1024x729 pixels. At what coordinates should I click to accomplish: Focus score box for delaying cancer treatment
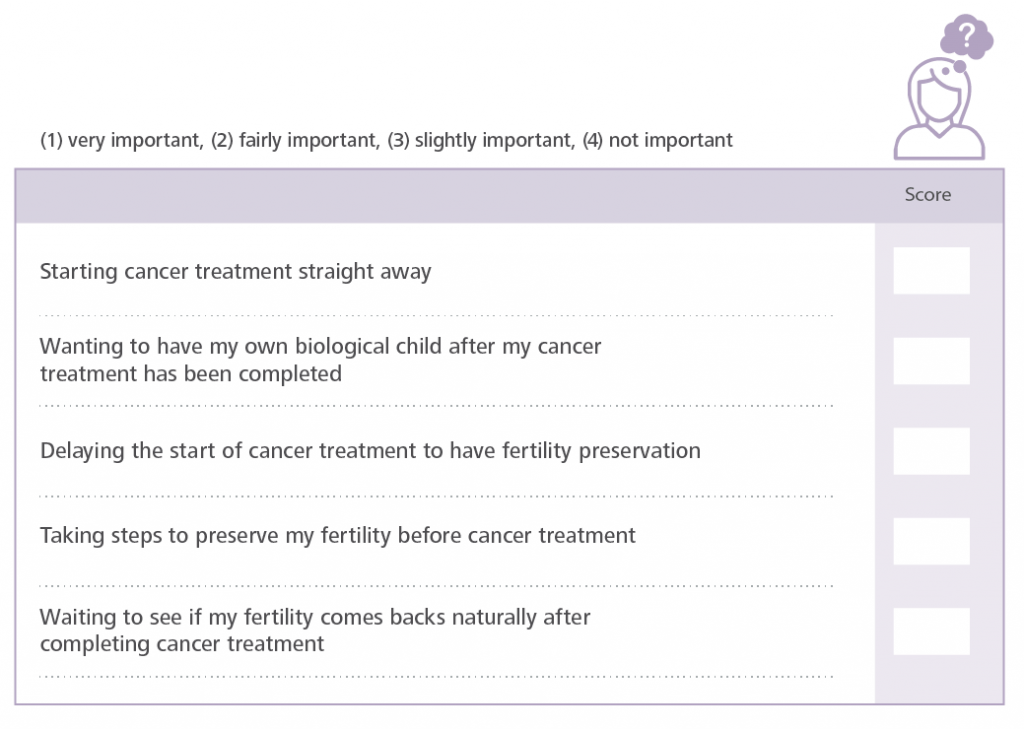(x=931, y=451)
